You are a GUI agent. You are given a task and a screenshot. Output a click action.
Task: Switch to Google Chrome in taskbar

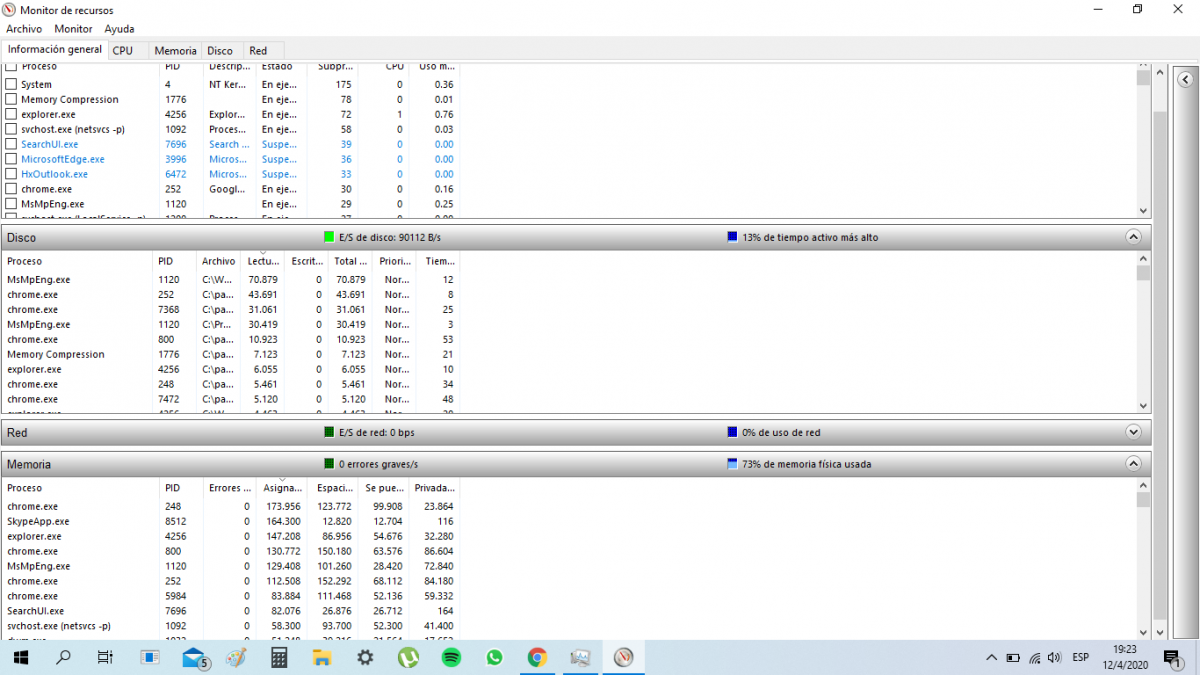click(537, 657)
